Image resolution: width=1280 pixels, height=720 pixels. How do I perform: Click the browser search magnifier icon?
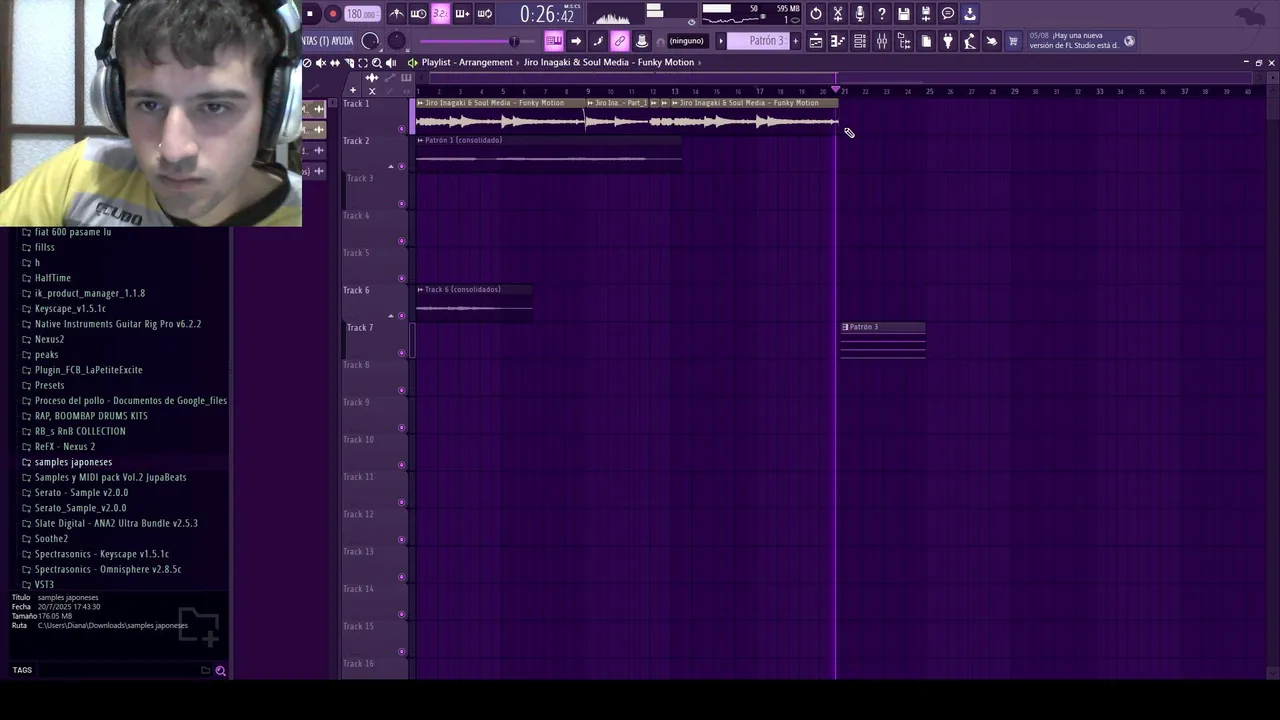click(221, 671)
